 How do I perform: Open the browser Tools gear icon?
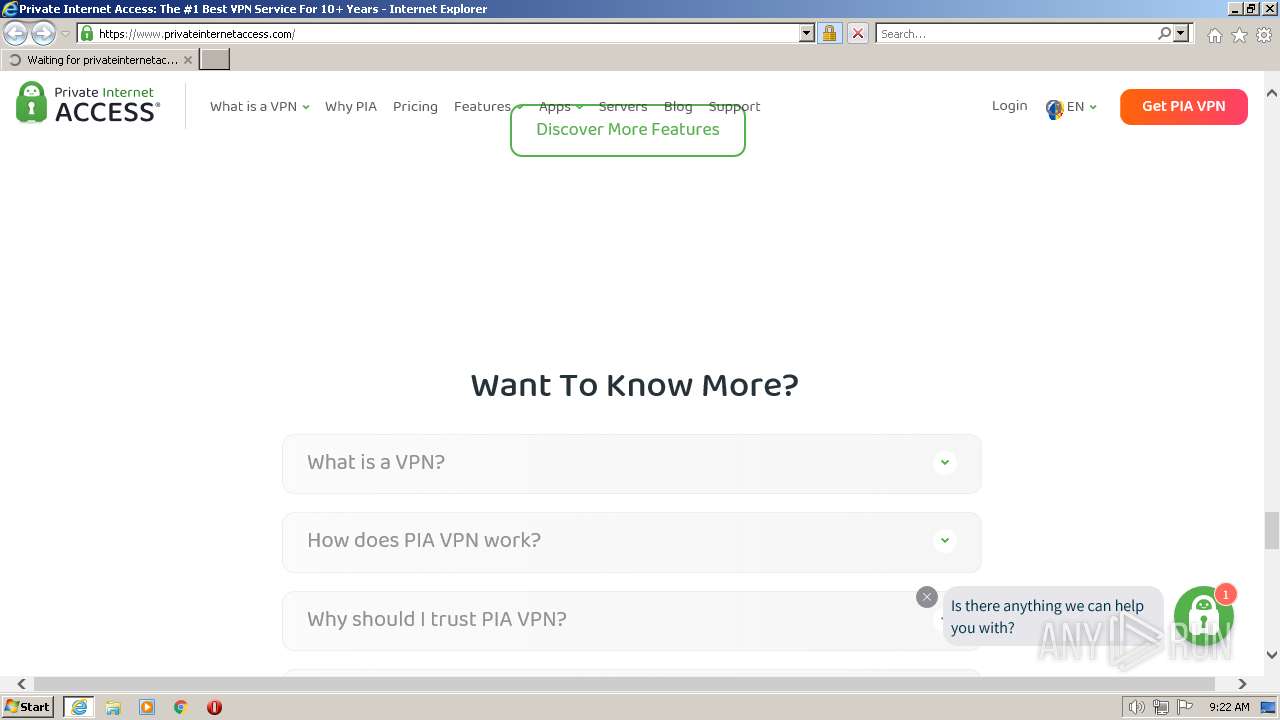click(x=1264, y=35)
